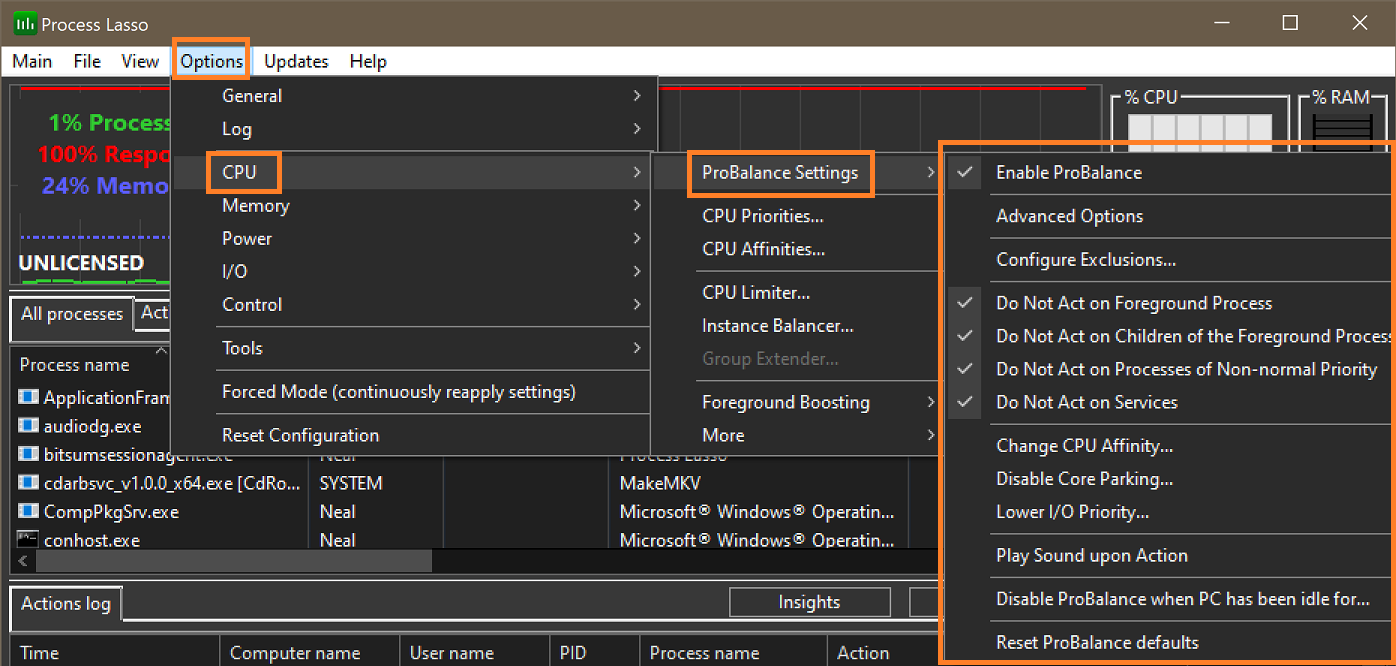Open the File menu
1396x666 pixels.
coord(87,61)
